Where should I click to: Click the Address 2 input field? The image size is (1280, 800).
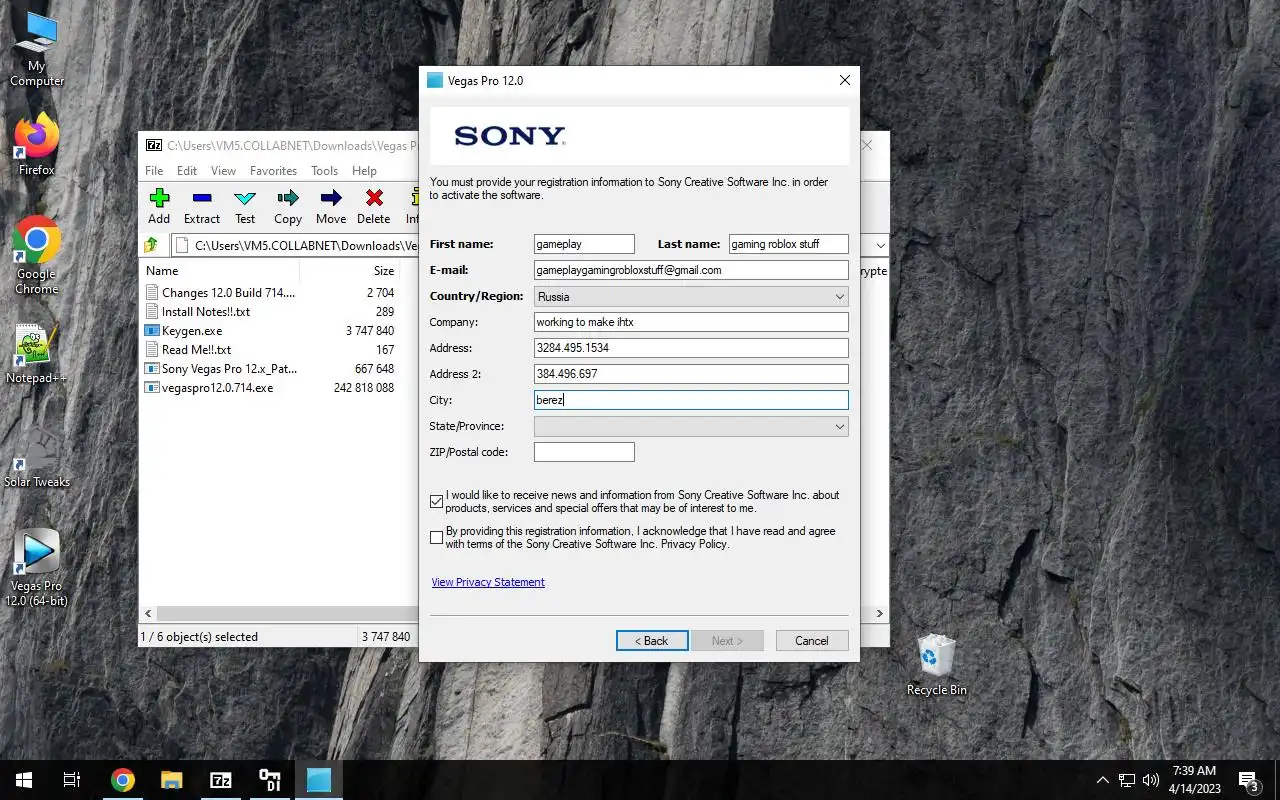[691, 374]
